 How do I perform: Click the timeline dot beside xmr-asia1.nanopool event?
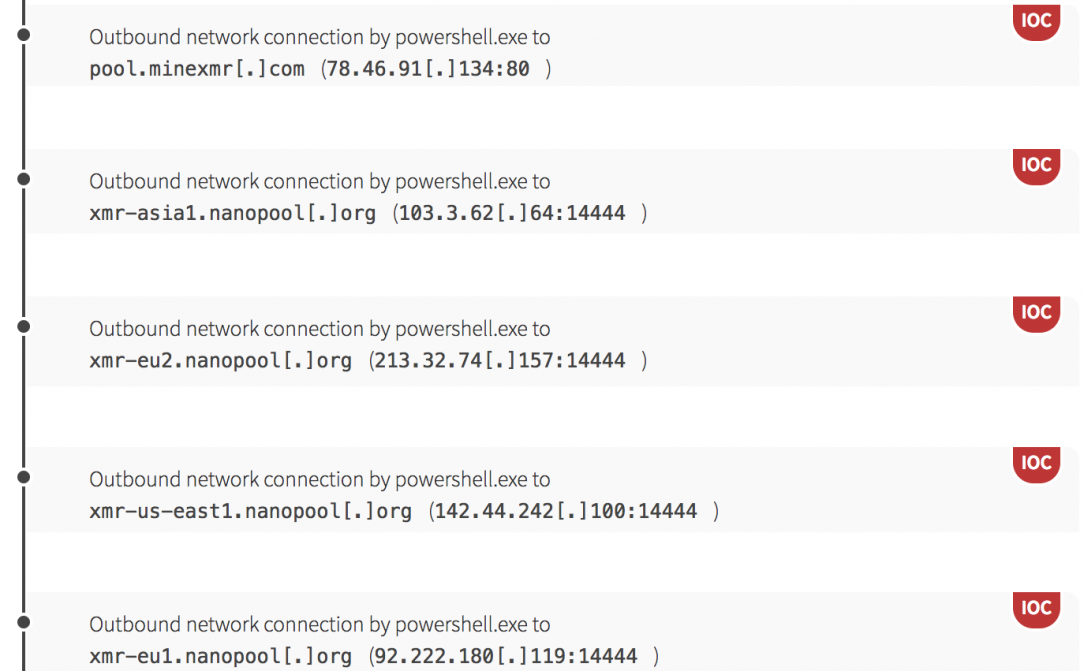pyautogui.click(x=24, y=179)
